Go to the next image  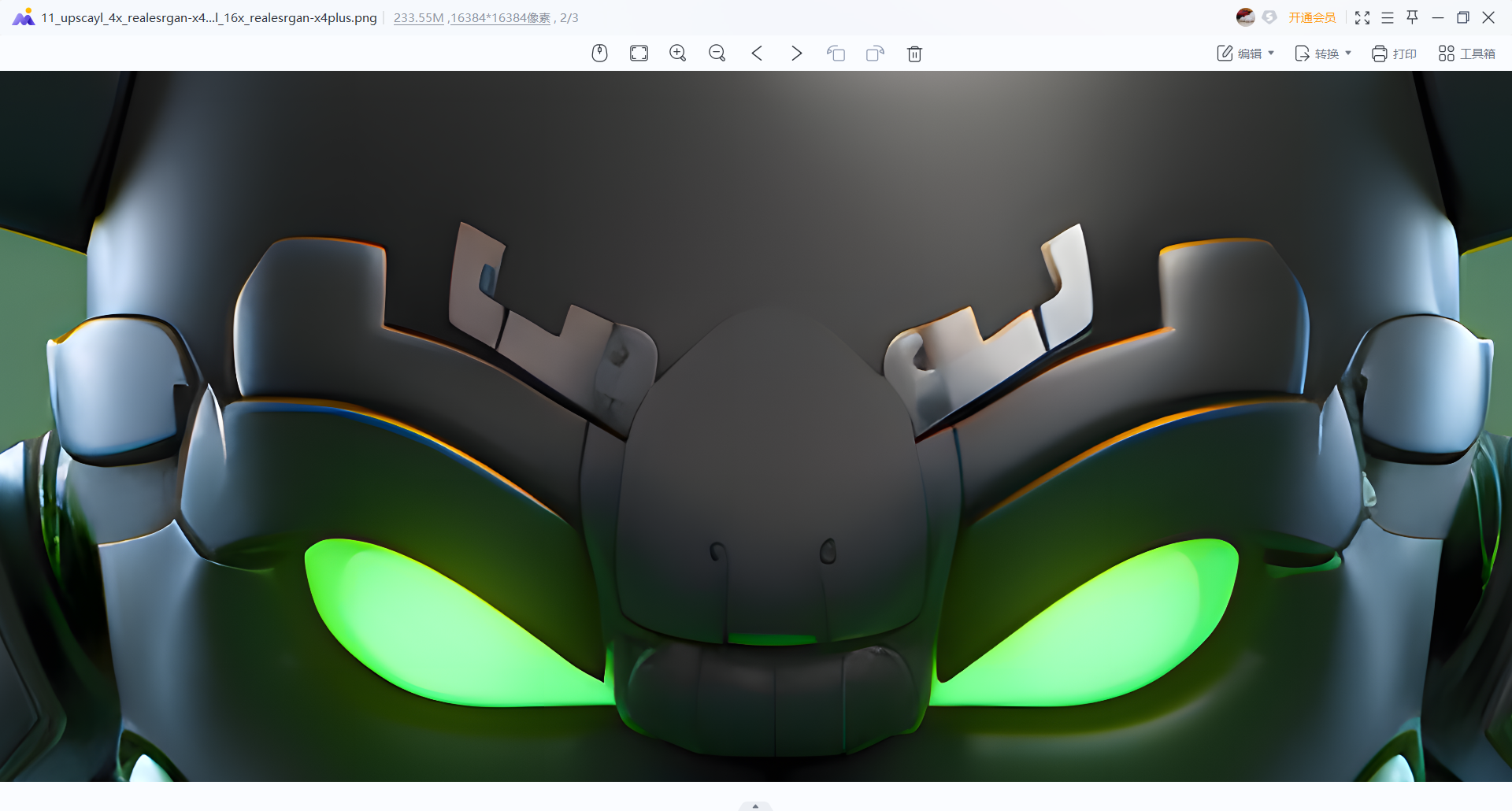point(796,54)
